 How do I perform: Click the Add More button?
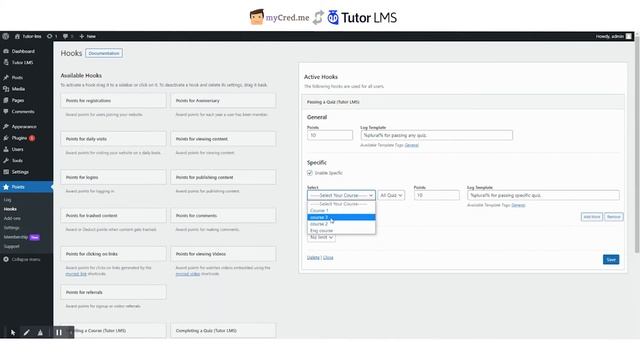(x=591, y=217)
